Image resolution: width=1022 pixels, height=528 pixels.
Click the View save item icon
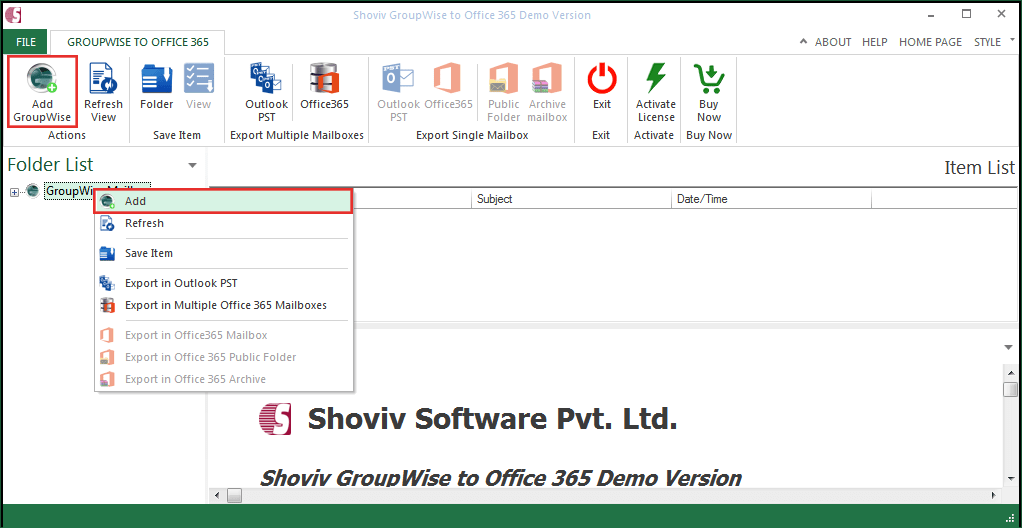click(x=198, y=87)
